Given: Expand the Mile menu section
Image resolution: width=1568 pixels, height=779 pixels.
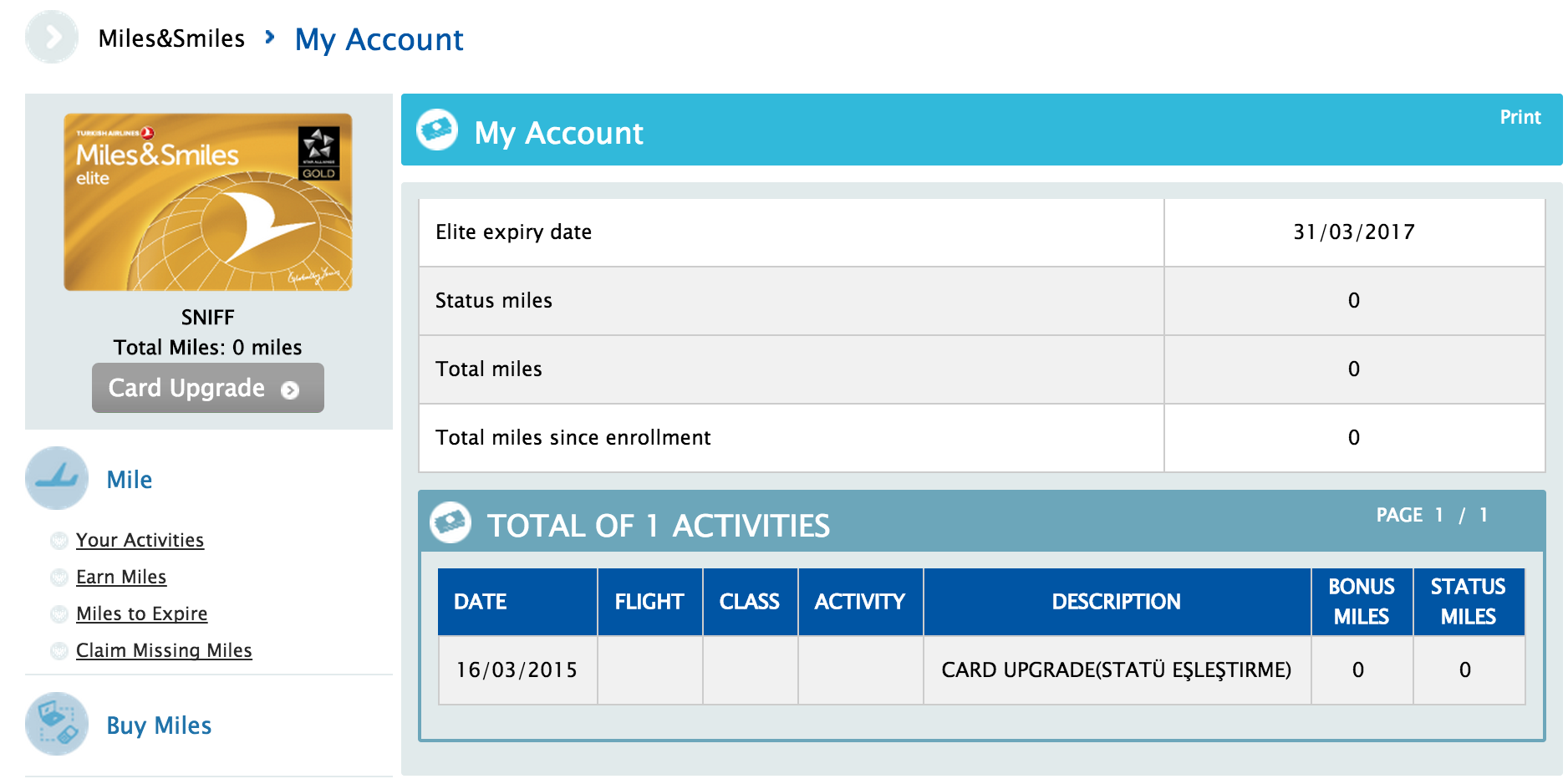Looking at the screenshot, I should click(130, 480).
